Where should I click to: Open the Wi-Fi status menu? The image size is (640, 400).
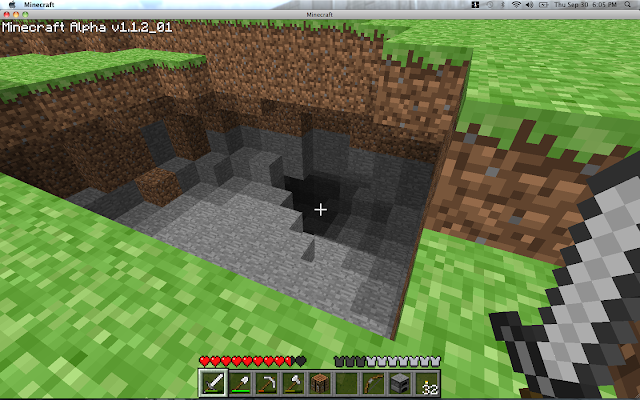coord(516,4)
